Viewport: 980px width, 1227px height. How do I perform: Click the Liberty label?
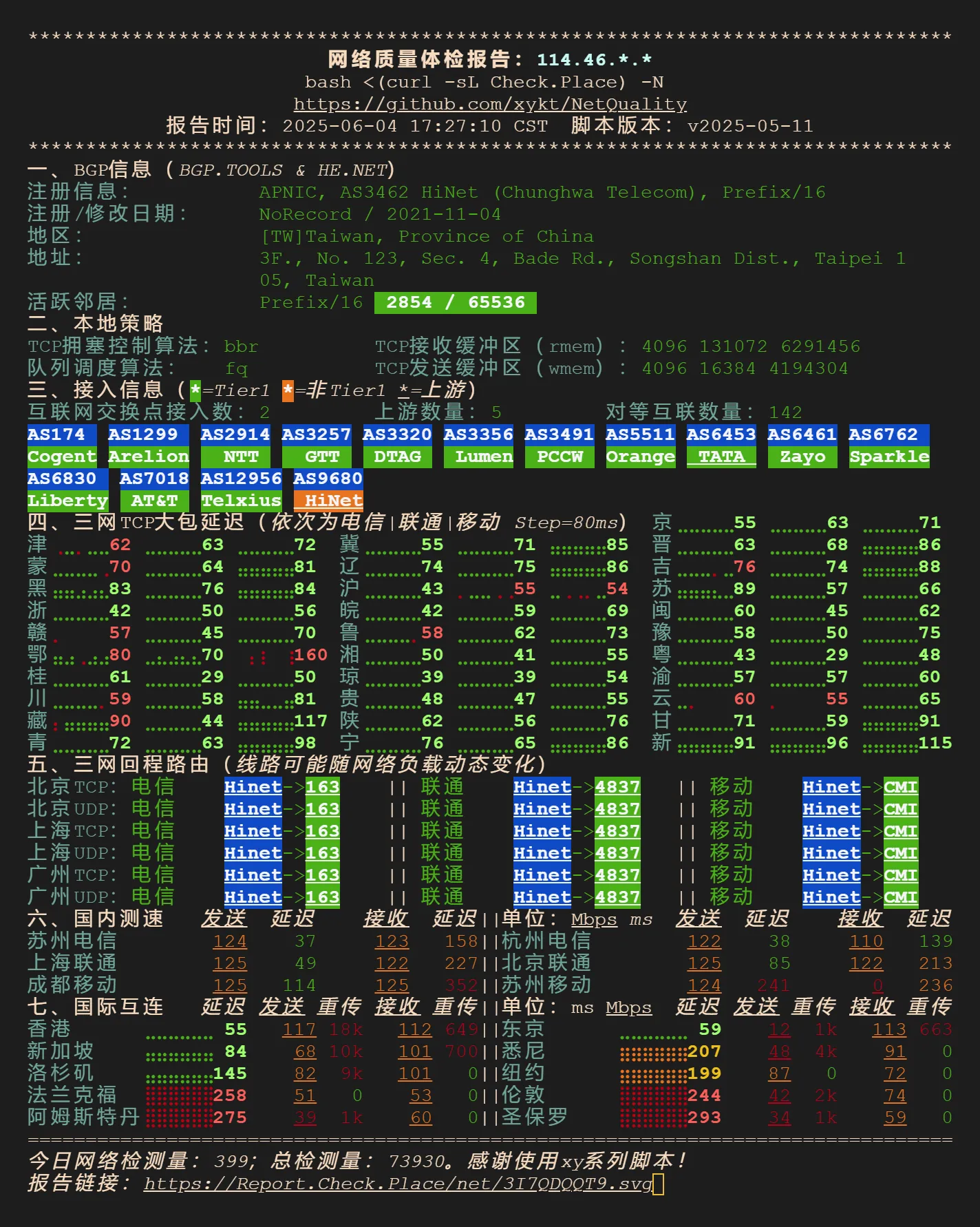coord(67,501)
